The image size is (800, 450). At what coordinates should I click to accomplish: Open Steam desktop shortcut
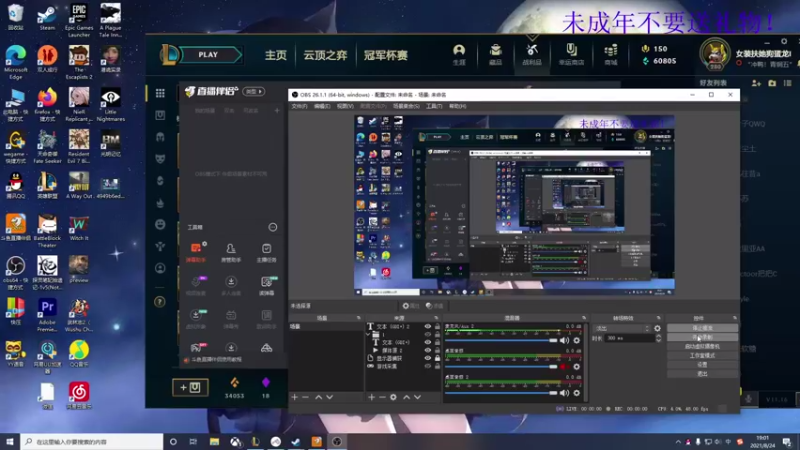tap(47, 17)
